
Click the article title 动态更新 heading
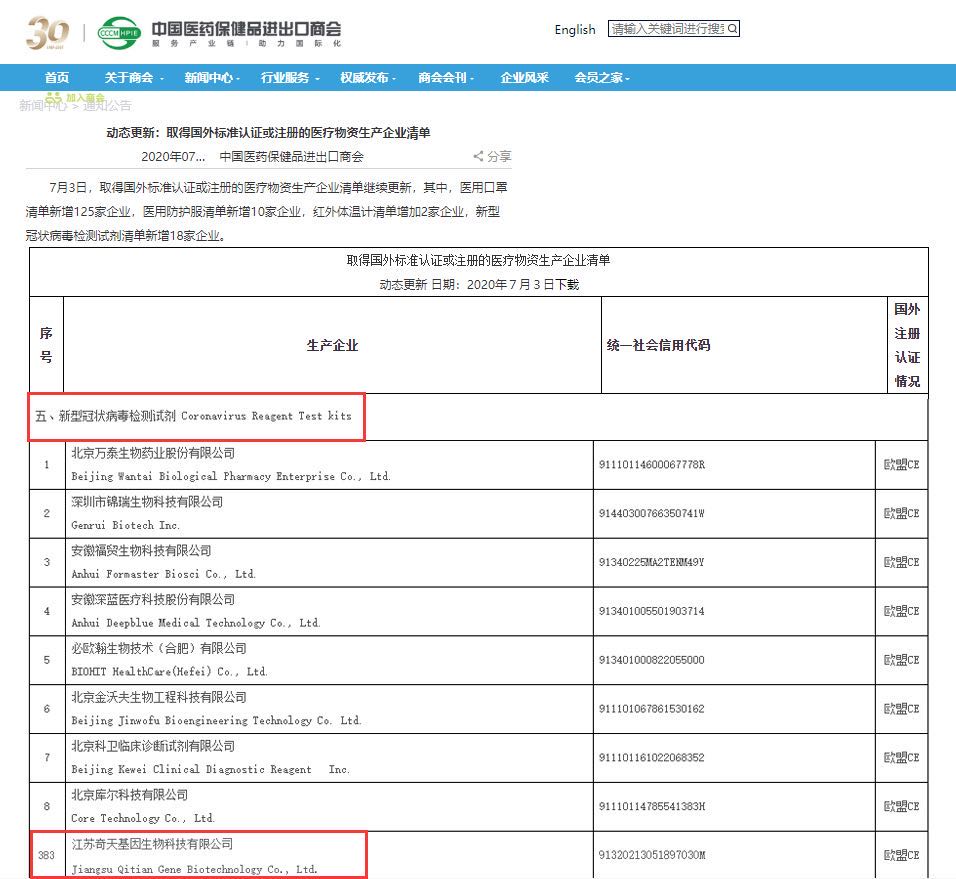pyautogui.click(x=268, y=132)
